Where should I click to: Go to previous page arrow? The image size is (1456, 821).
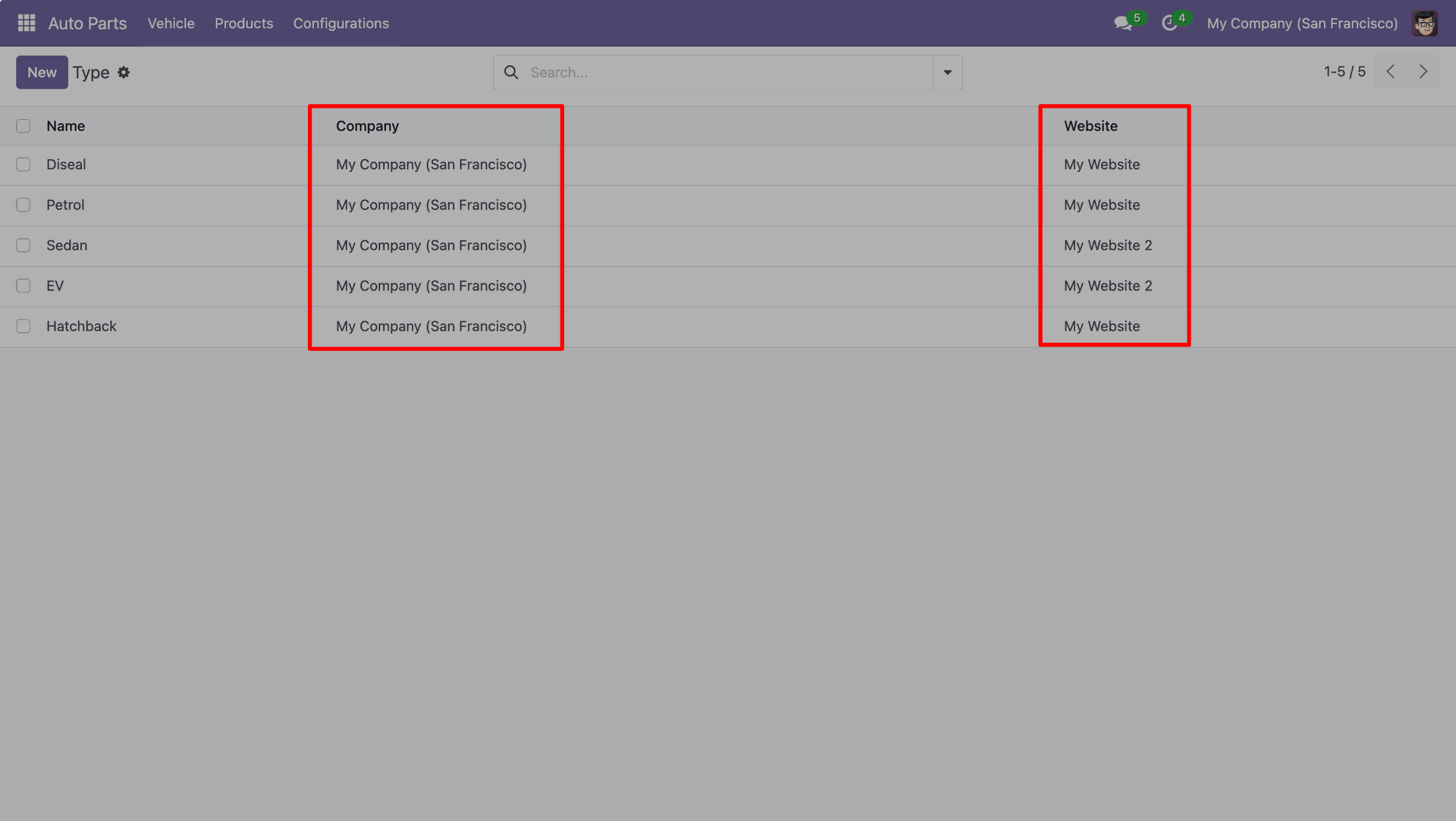tap(1390, 72)
